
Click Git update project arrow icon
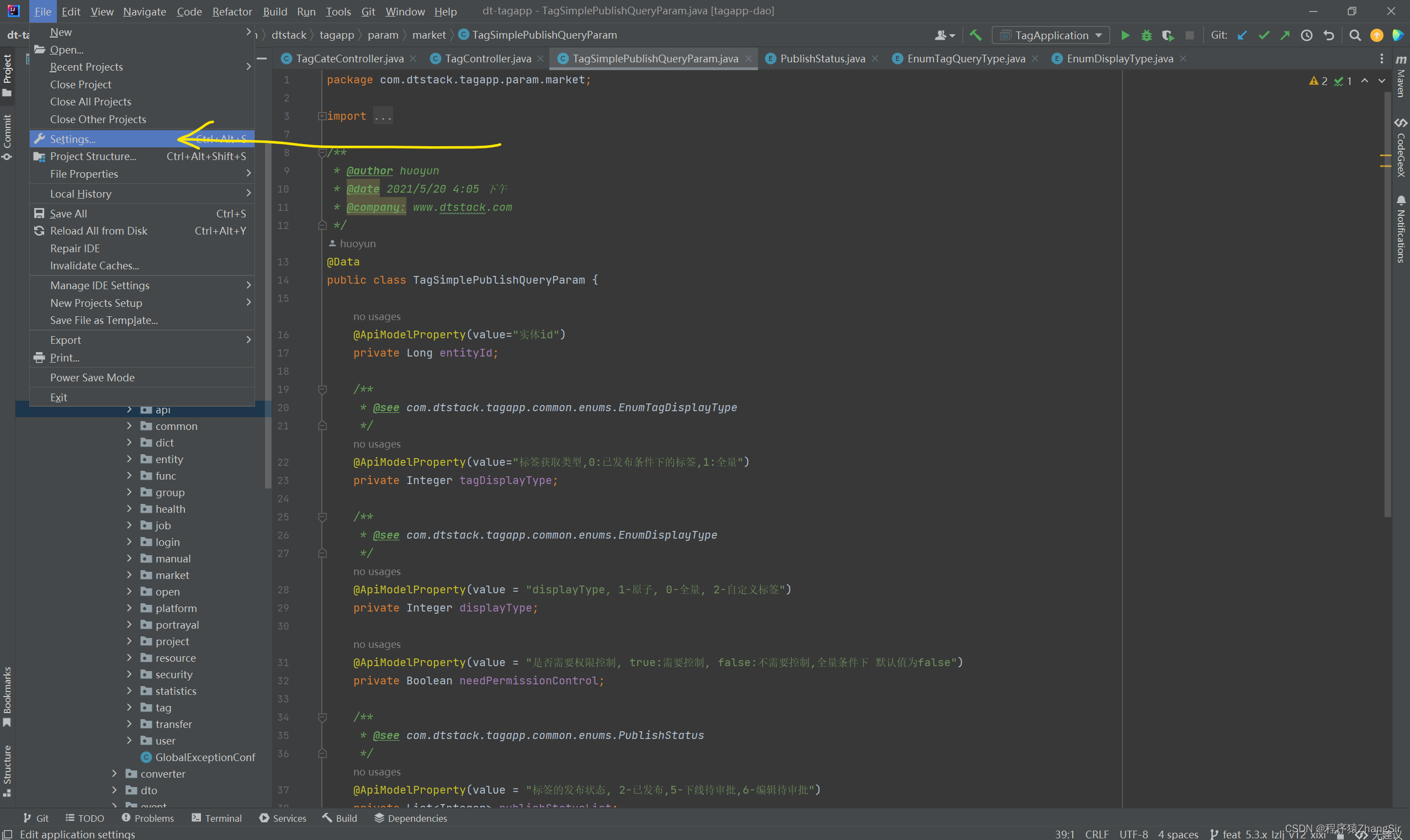[x=1242, y=35]
